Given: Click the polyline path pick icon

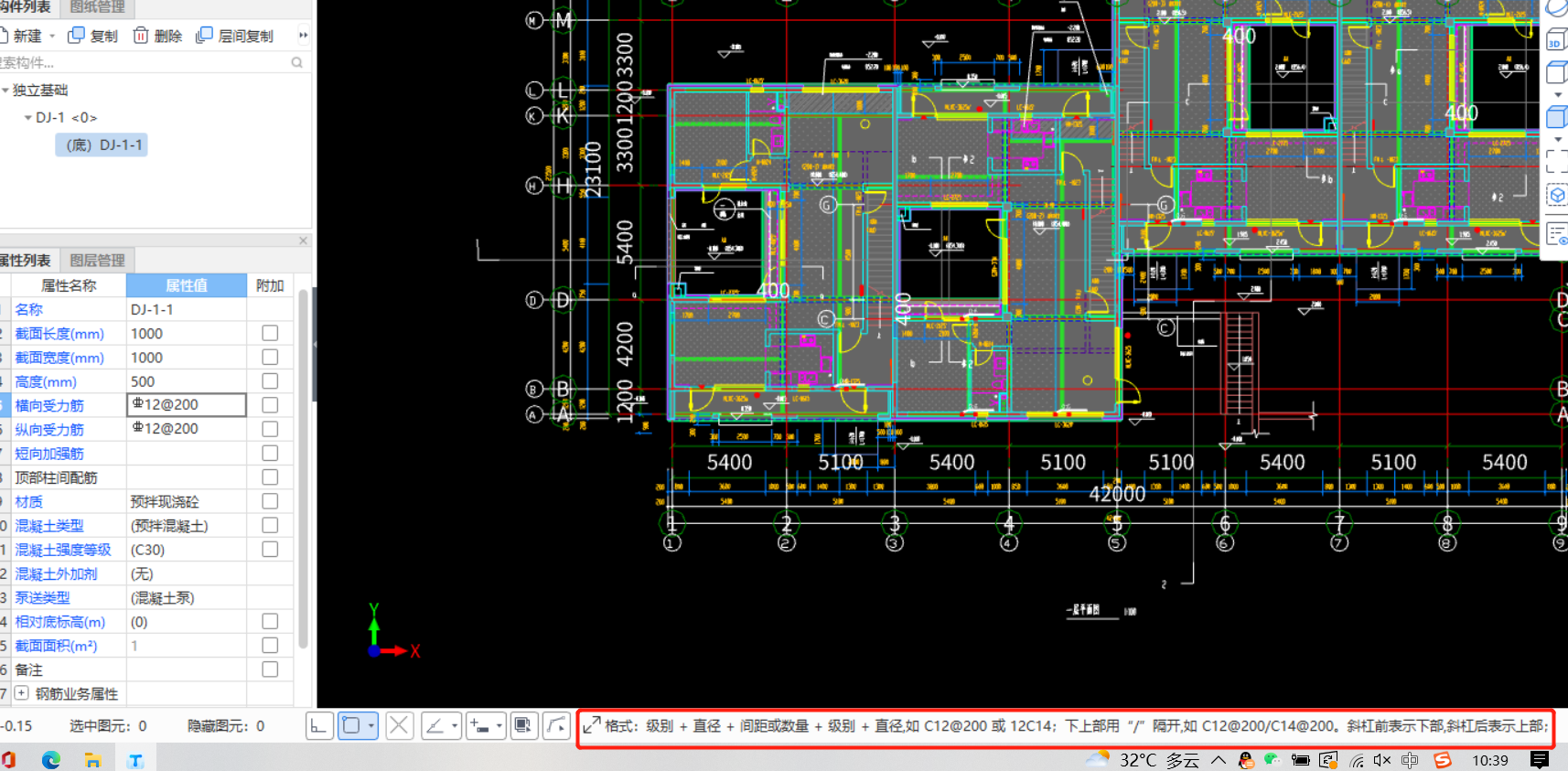Looking at the screenshot, I should 556,726.
